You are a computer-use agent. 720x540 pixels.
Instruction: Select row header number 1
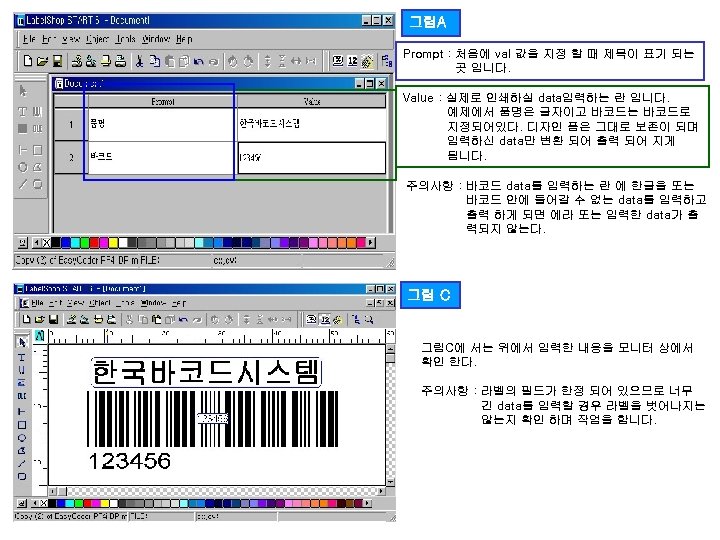(71, 124)
